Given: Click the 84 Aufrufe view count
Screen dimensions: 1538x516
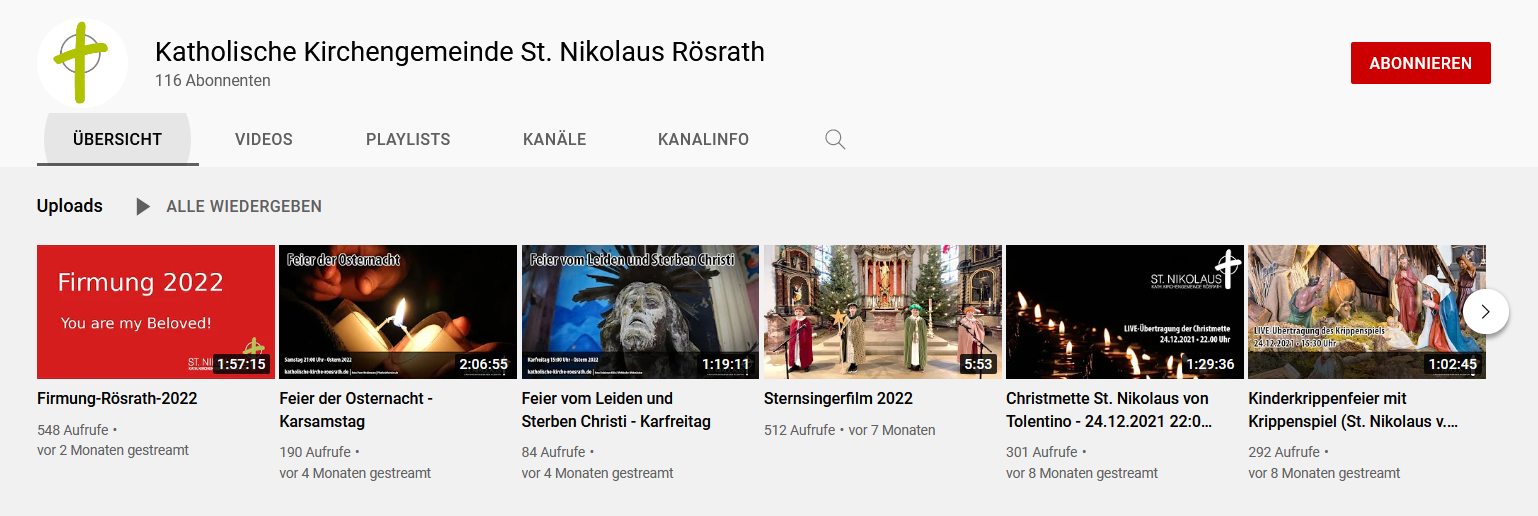Looking at the screenshot, I should click(x=553, y=452).
